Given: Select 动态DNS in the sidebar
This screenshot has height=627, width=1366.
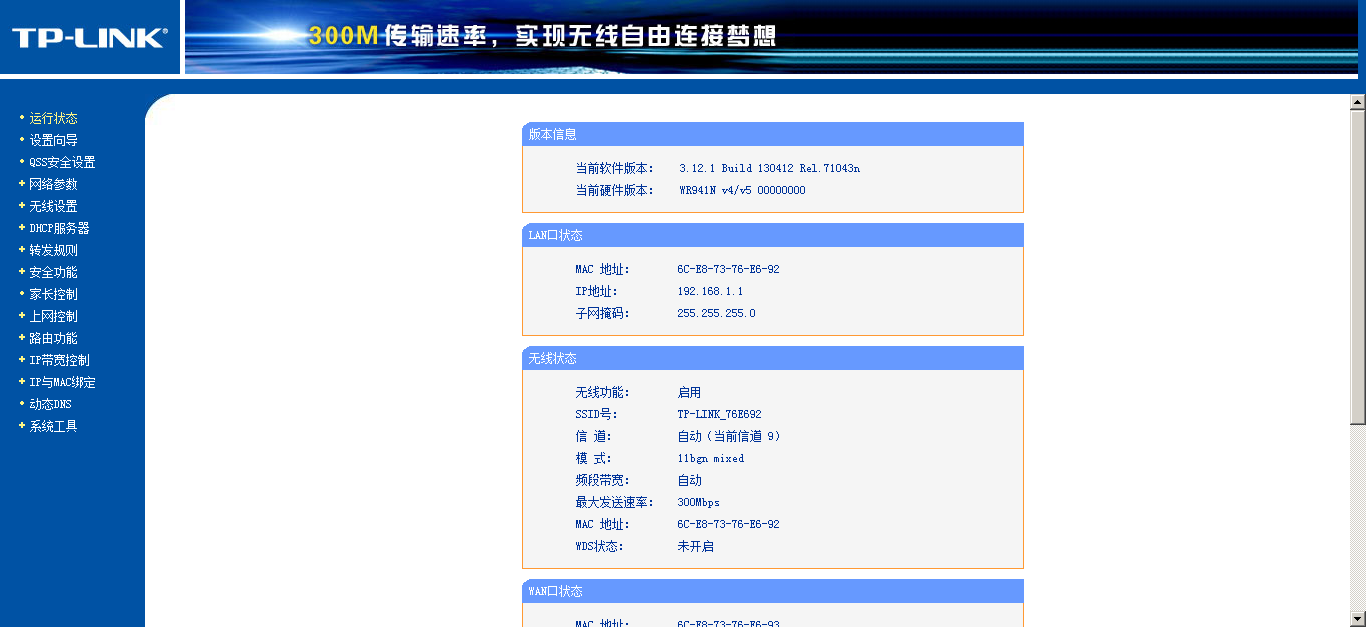Looking at the screenshot, I should [x=50, y=404].
